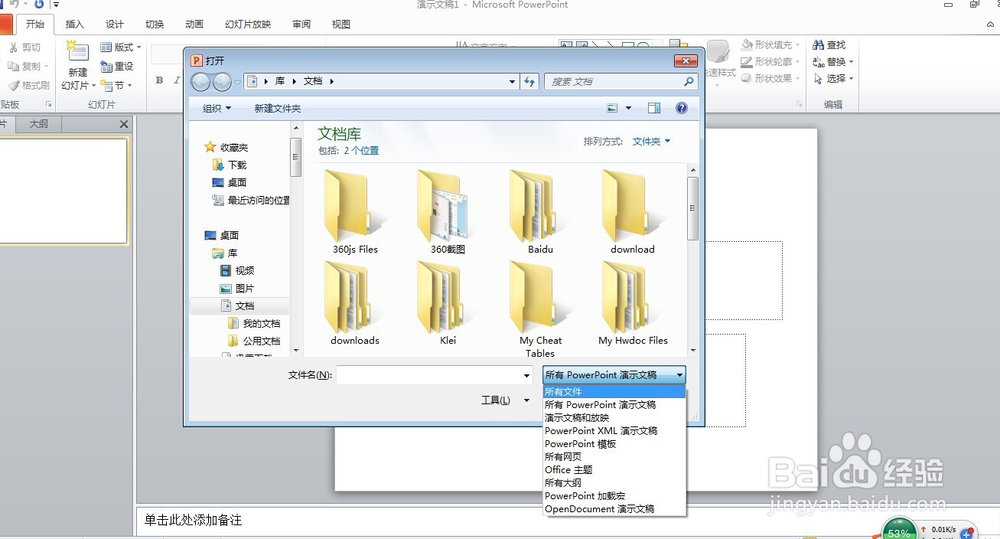Viewport: 1000px width, 539px height.
Task: Click 形状效果 shape effects
Action: [x=770, y=78]
